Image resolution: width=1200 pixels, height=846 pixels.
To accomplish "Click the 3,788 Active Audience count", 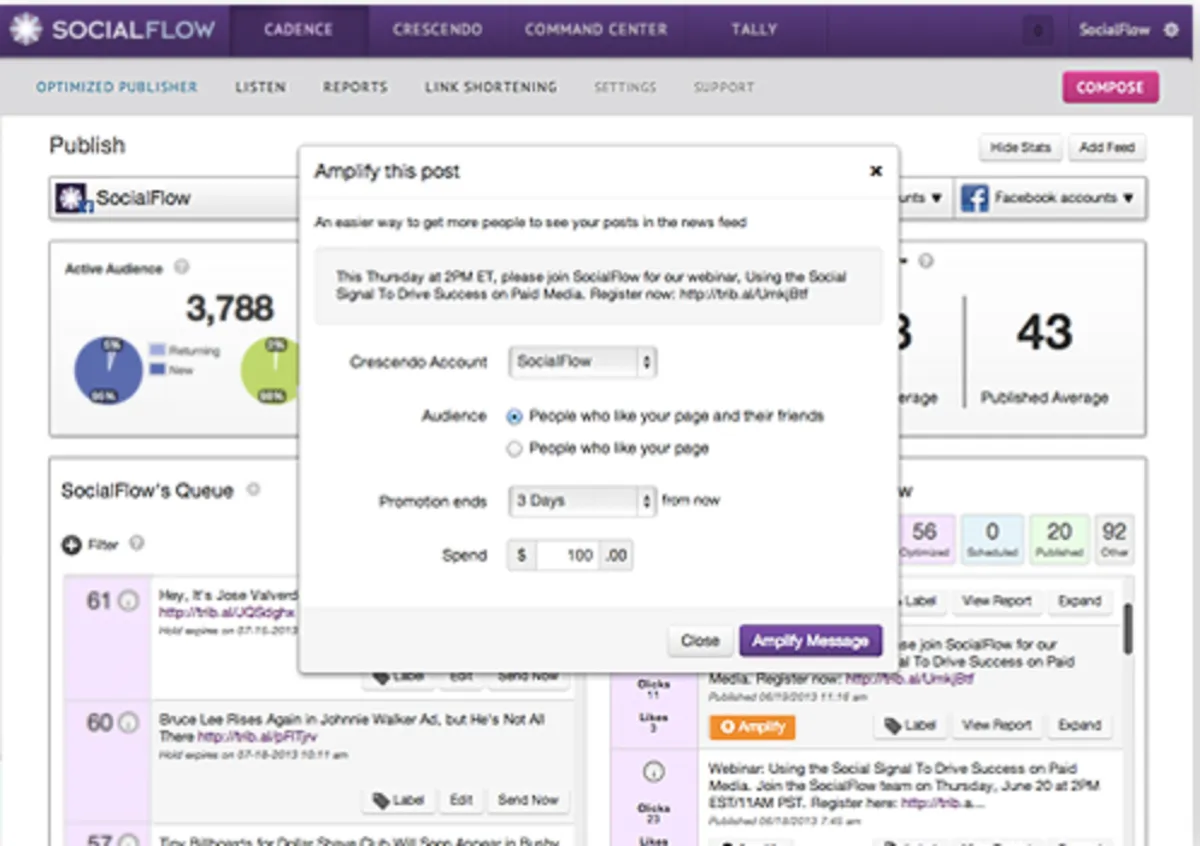I will point(230,309).
